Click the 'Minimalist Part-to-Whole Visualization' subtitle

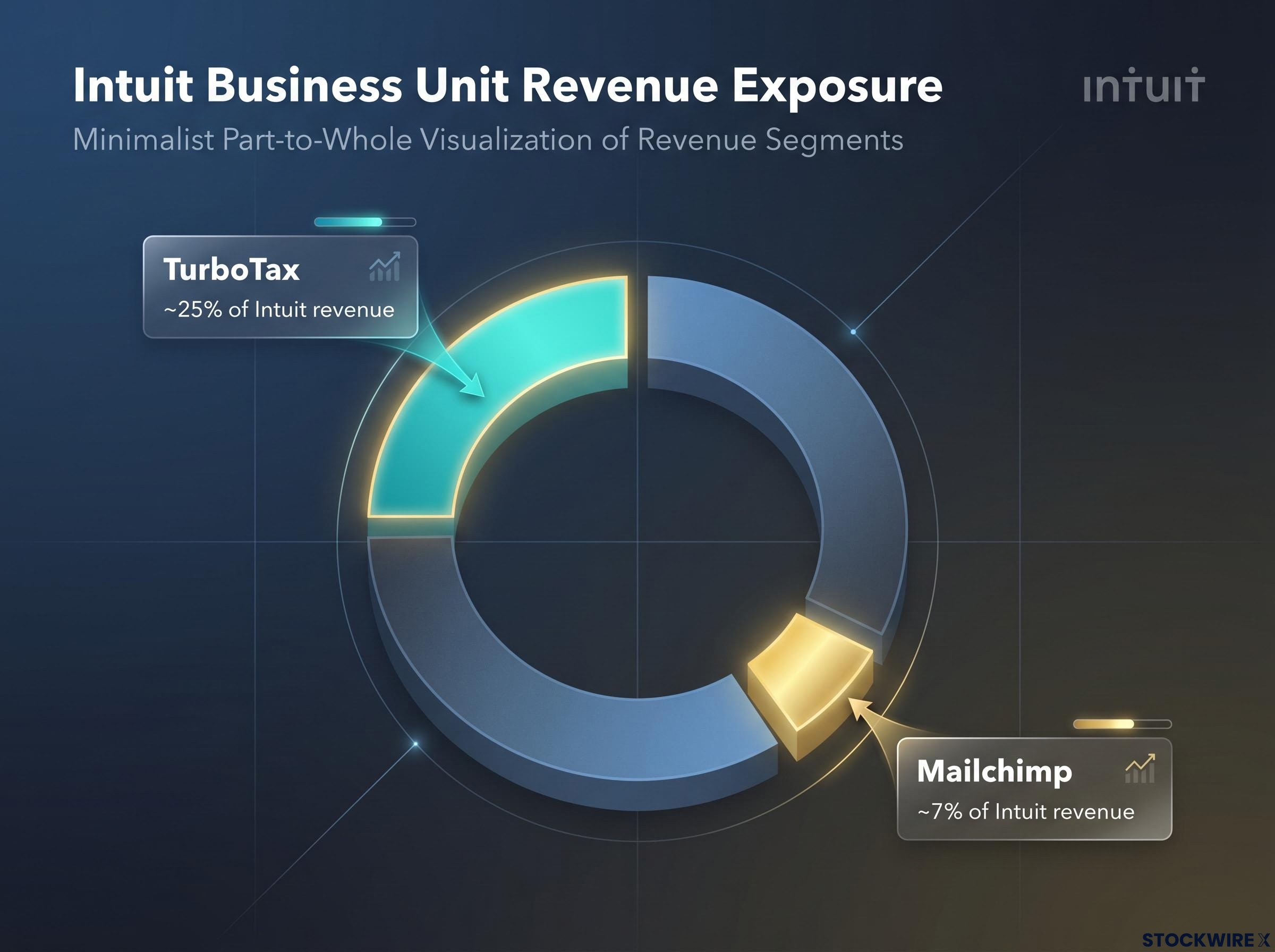pyautogui.click(x=488, y=140)
